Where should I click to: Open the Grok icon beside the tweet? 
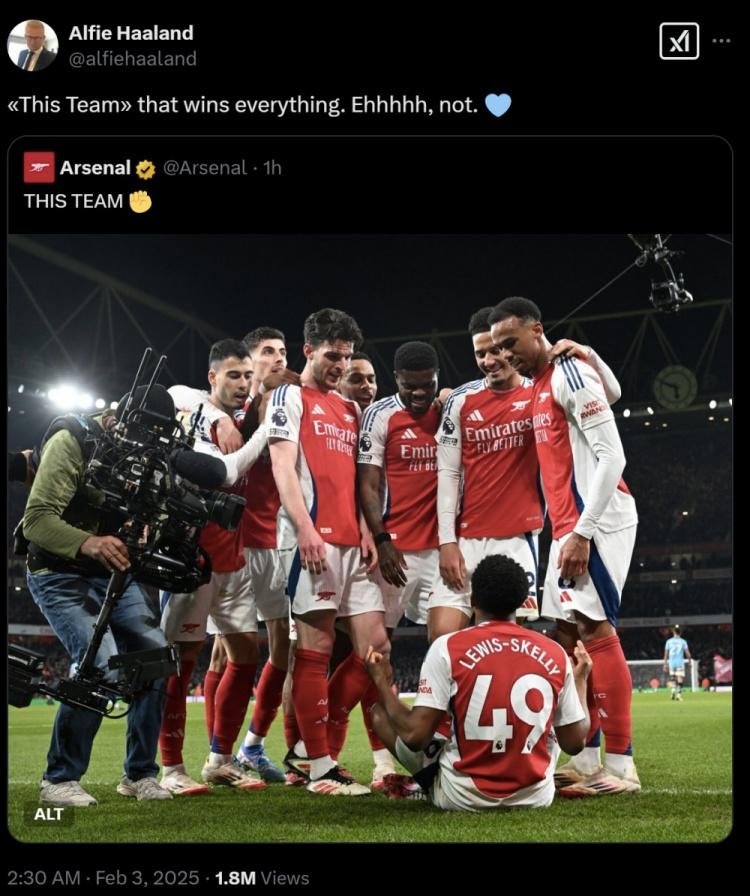click(679, 41)
